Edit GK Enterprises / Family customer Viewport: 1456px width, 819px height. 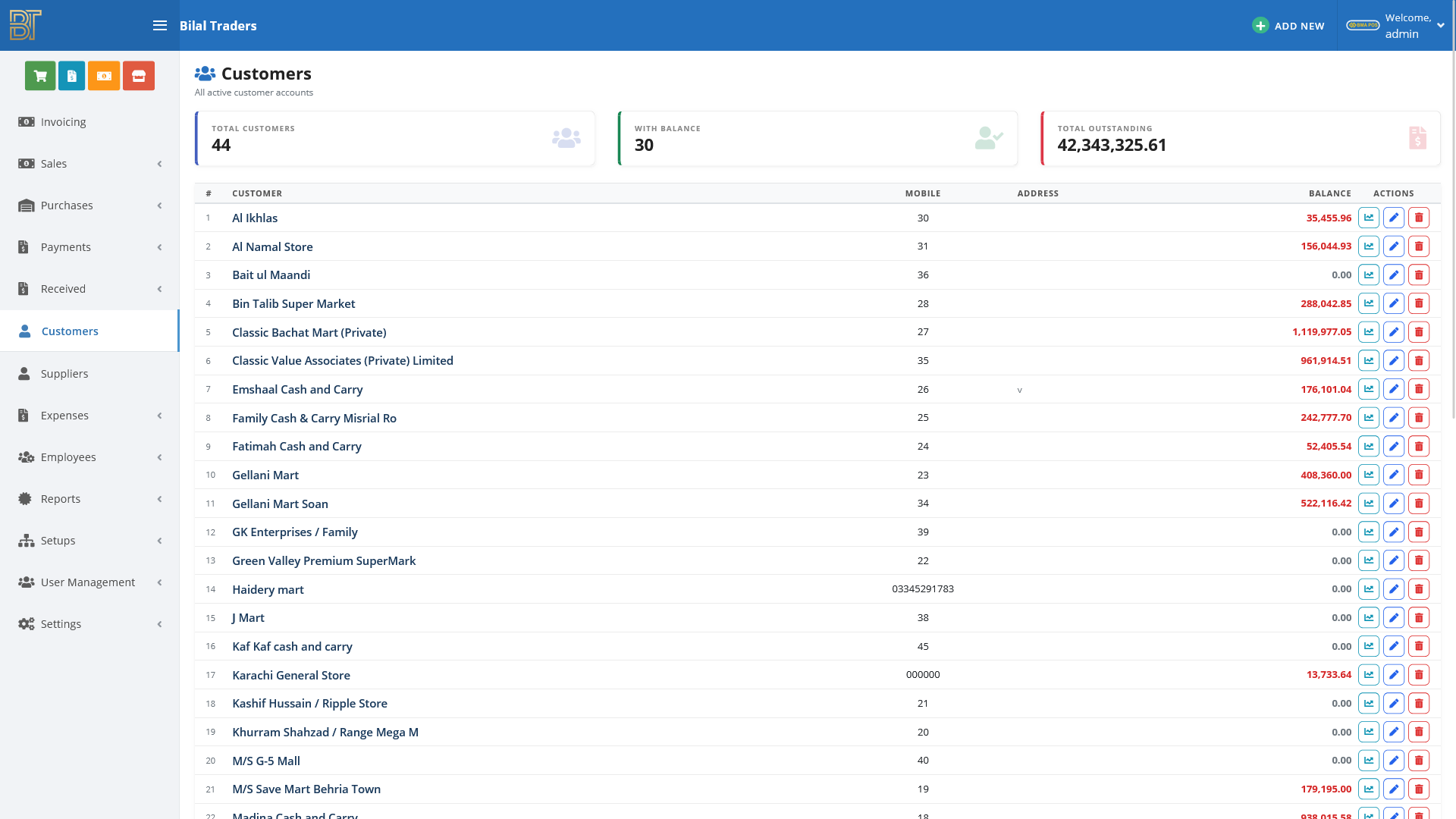pos(1394,532)
